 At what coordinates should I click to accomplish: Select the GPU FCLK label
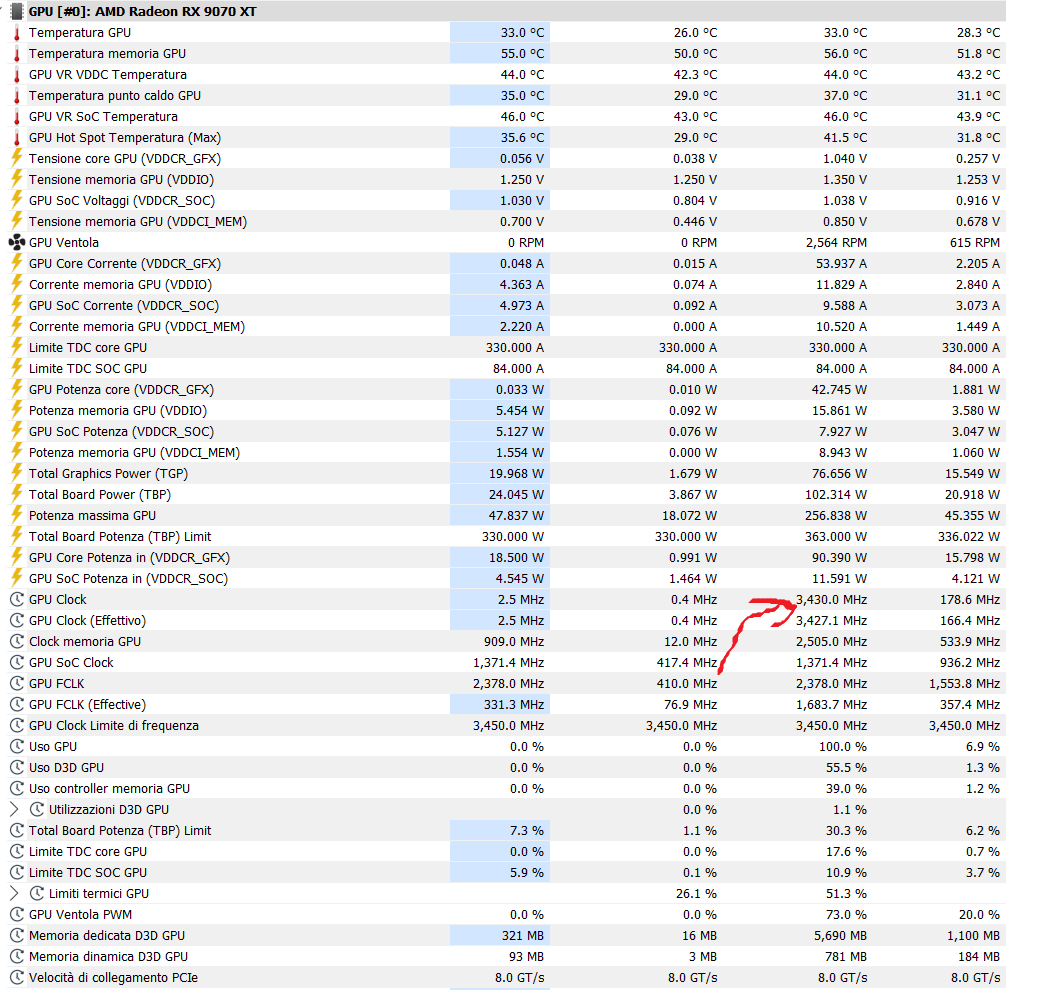click(57, 683)
